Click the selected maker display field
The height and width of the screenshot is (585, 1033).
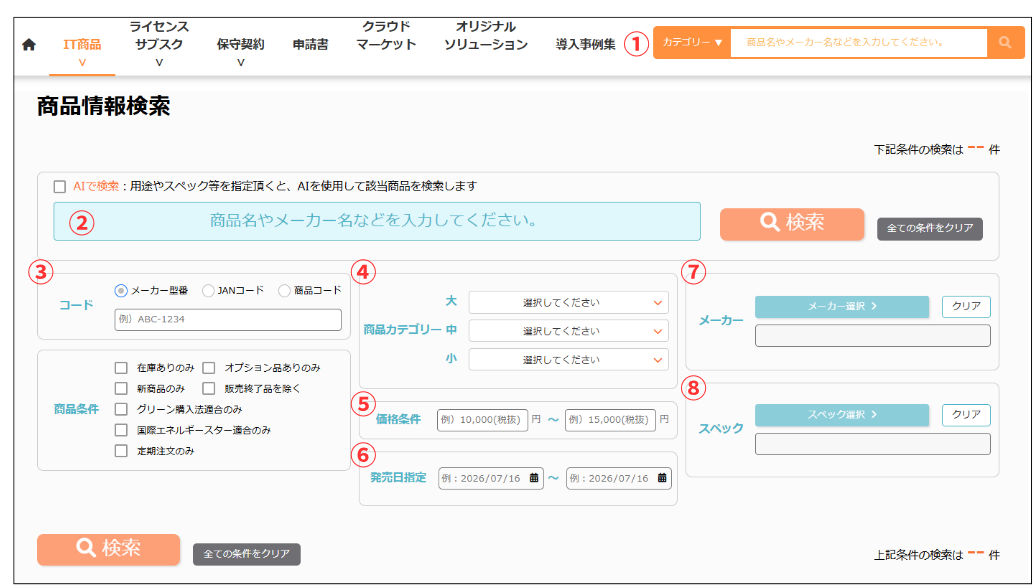[873, 335]
